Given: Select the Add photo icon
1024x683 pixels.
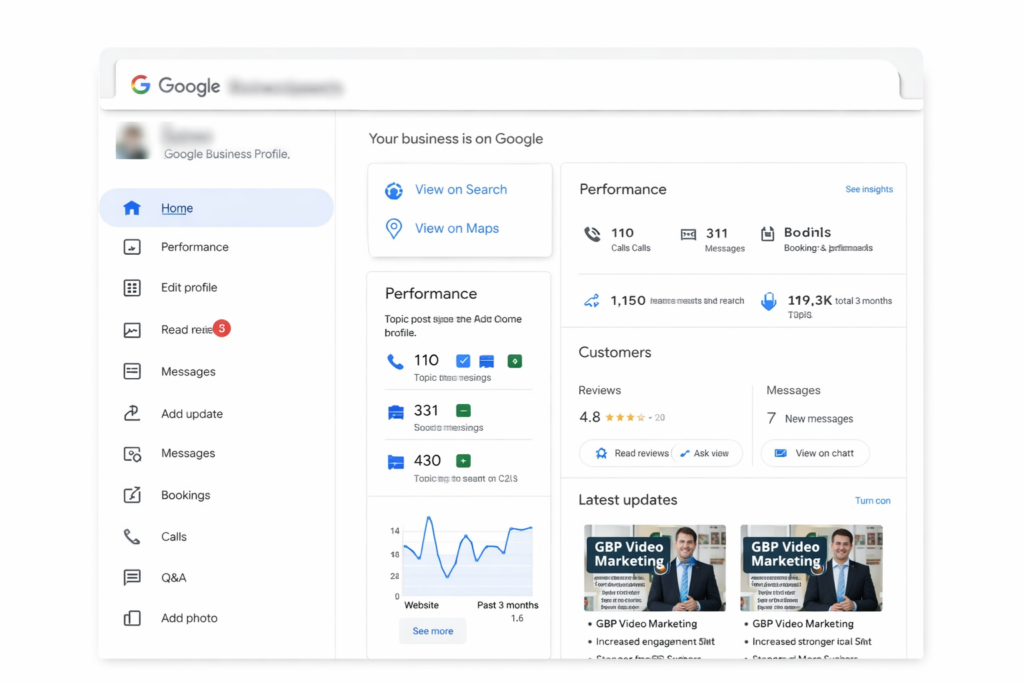Looking at the screenshot, I should pyautogui.click(x=132, y=618).
